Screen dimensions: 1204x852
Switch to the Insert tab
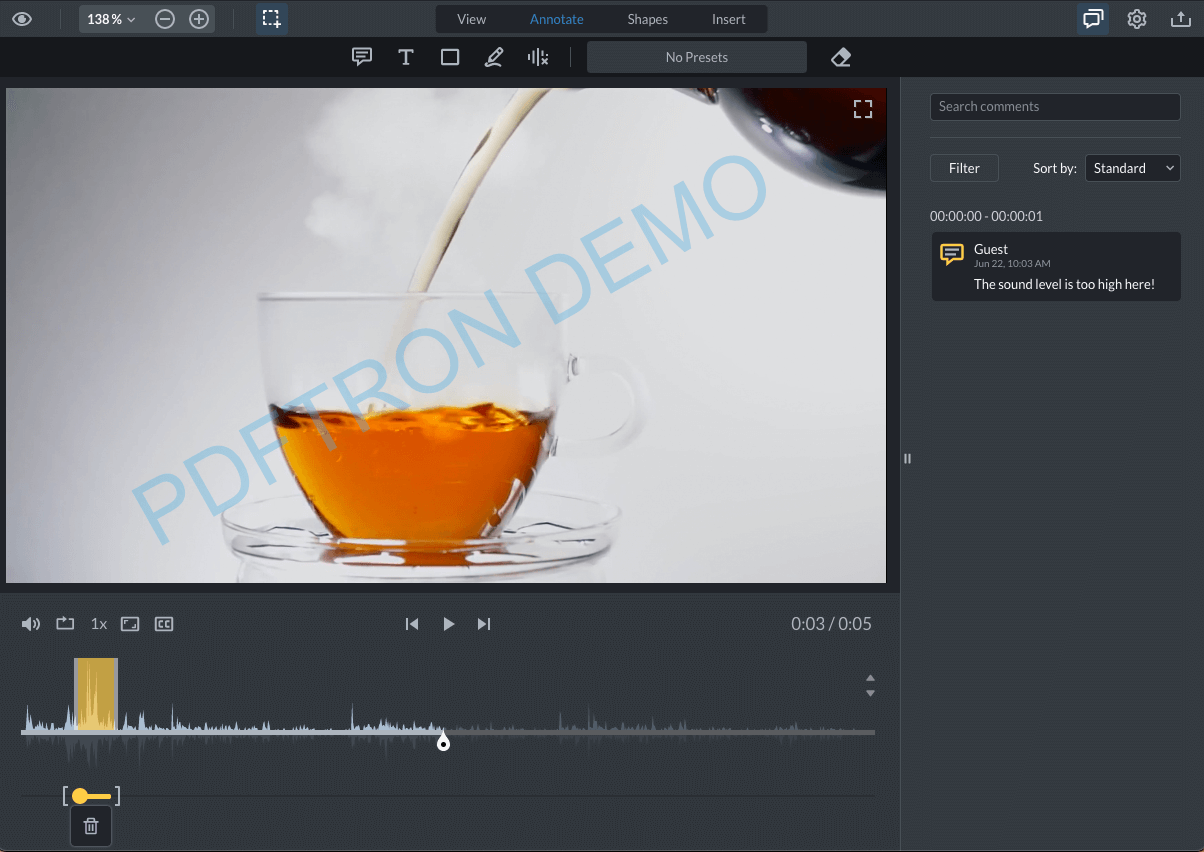click(x=728, y=18)
